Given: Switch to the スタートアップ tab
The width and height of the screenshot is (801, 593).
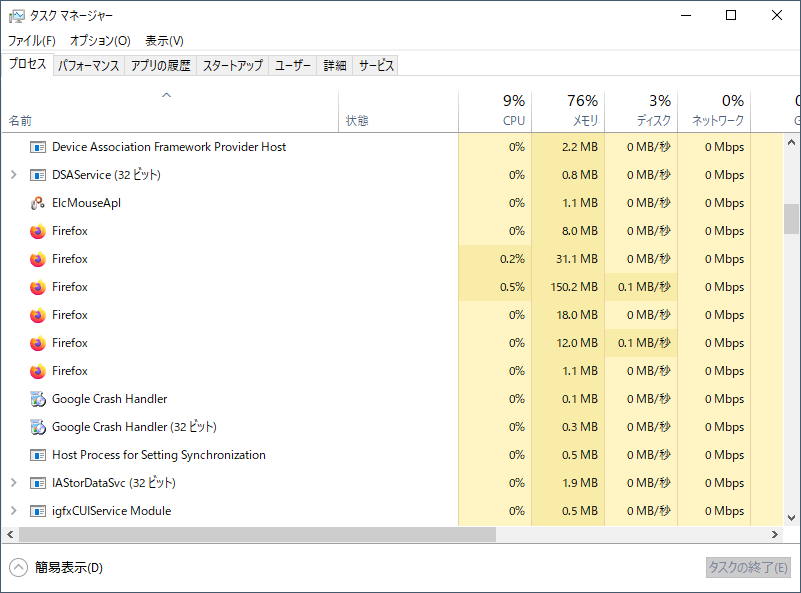Looking at the screenshot, I should (x=232, y=65).
